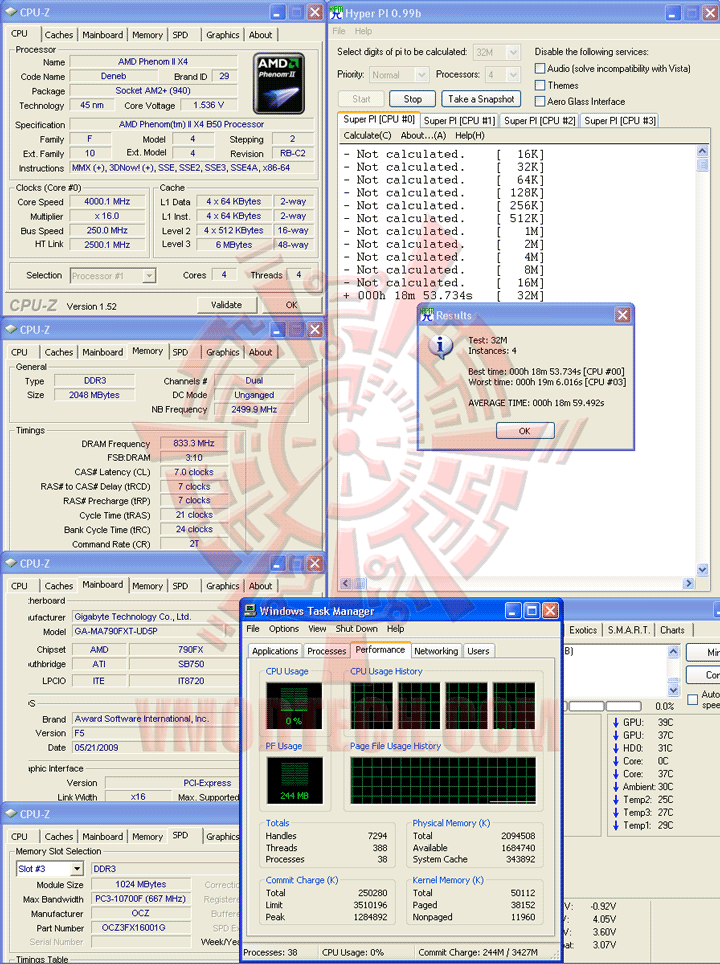
Task: Open the Shut Down menu in Task Manager
Action: (x=357, y=629)
